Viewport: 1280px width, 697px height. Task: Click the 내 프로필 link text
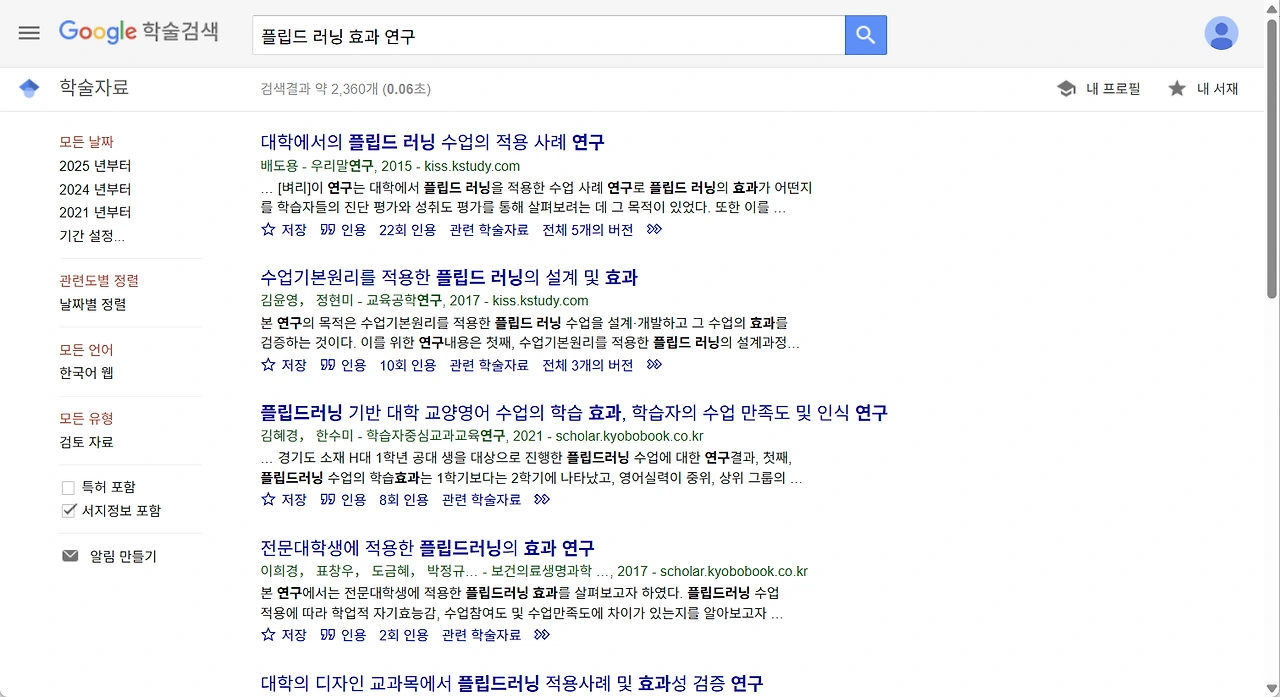[1113, 89]
